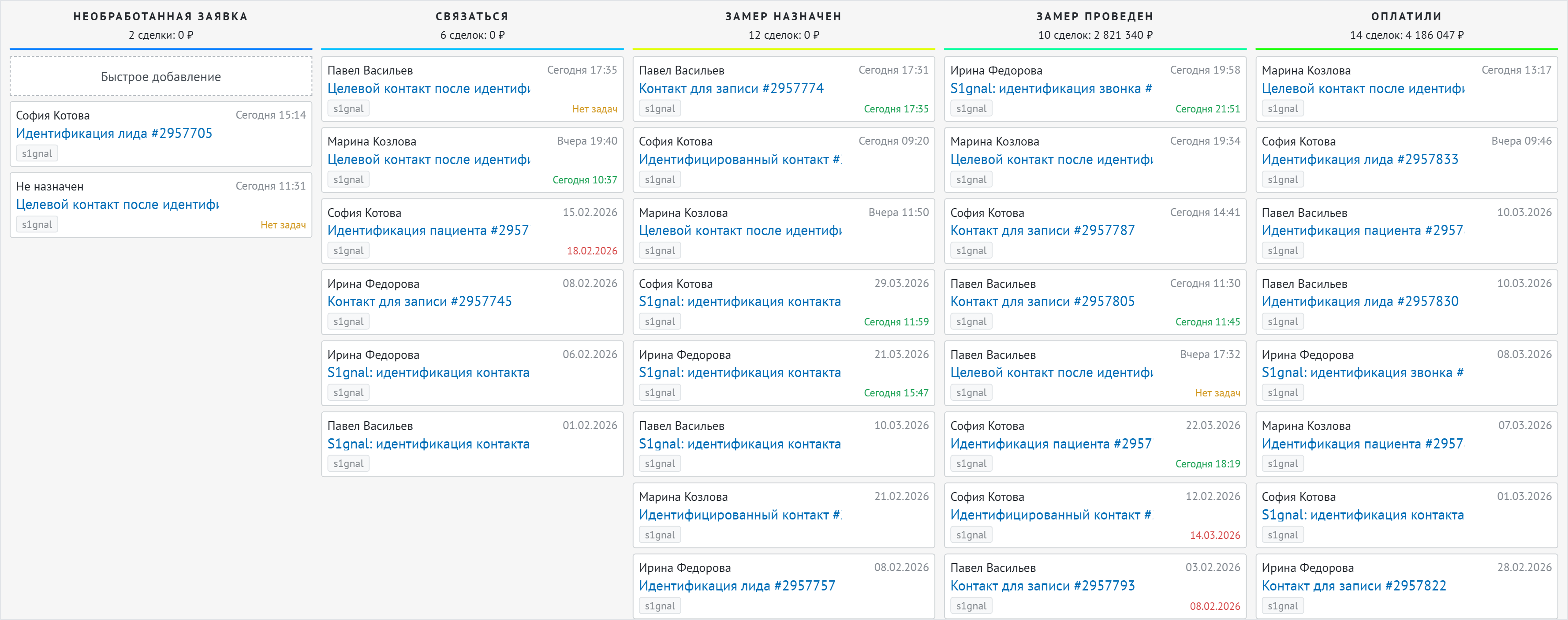Image resolution: width=1568 pixels, height=620 pixels.
Task: Click the overdue task date 18.02.2026
Action: [x=592, y=251]
